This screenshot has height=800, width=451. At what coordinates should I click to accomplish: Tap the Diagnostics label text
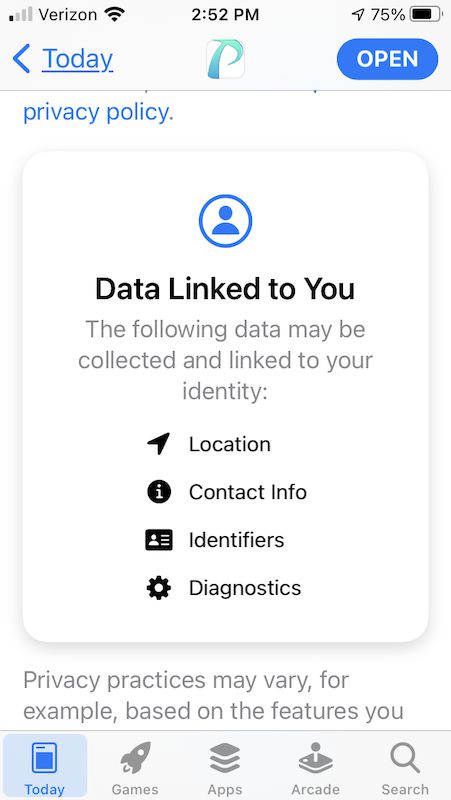tap(245, 588)
